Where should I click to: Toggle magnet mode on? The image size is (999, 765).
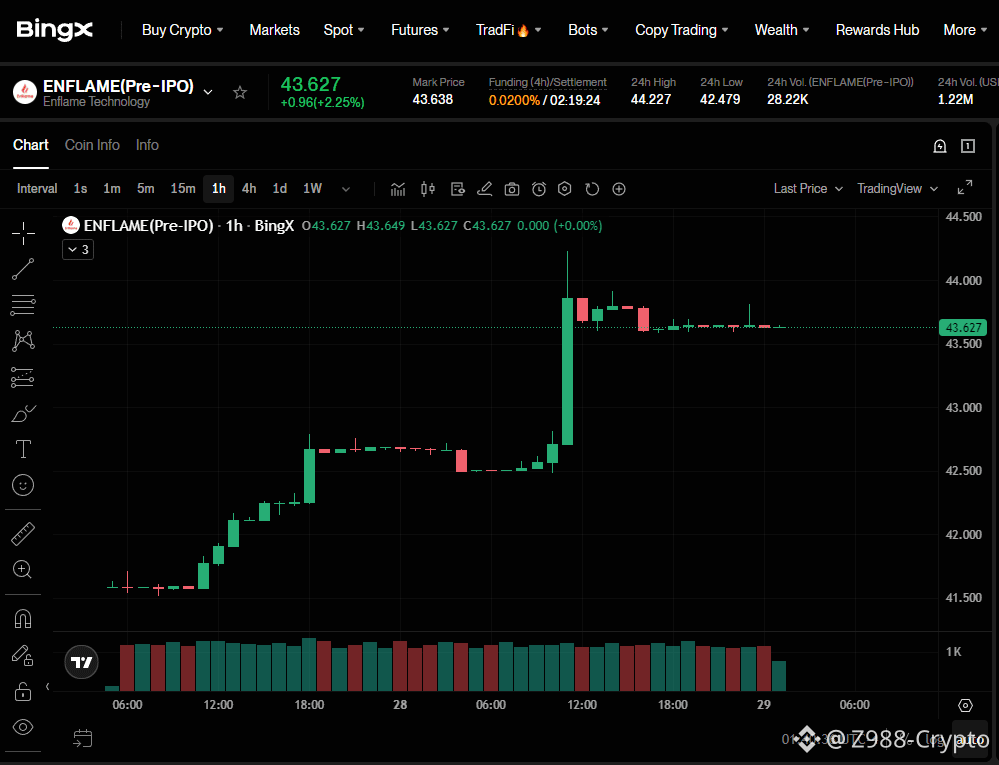23,618
